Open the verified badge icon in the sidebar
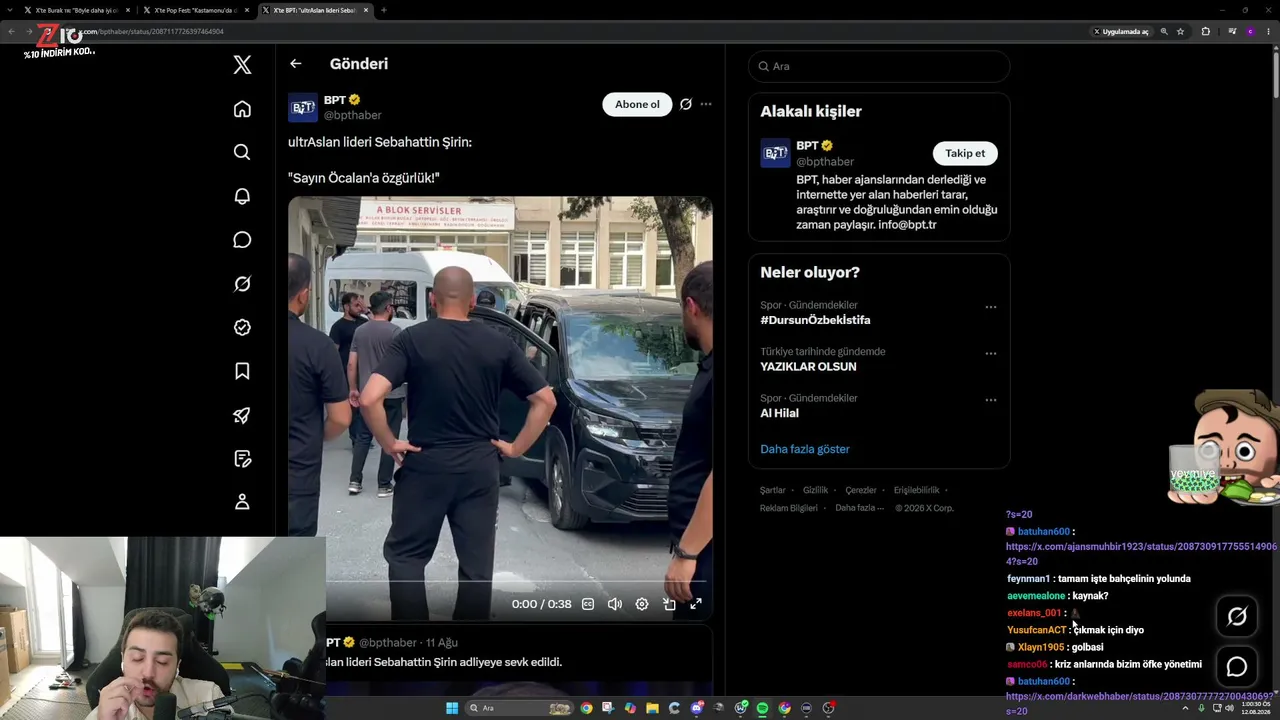Image resolution: width=1280 pixels, height=720 pixels. (242, 327)
